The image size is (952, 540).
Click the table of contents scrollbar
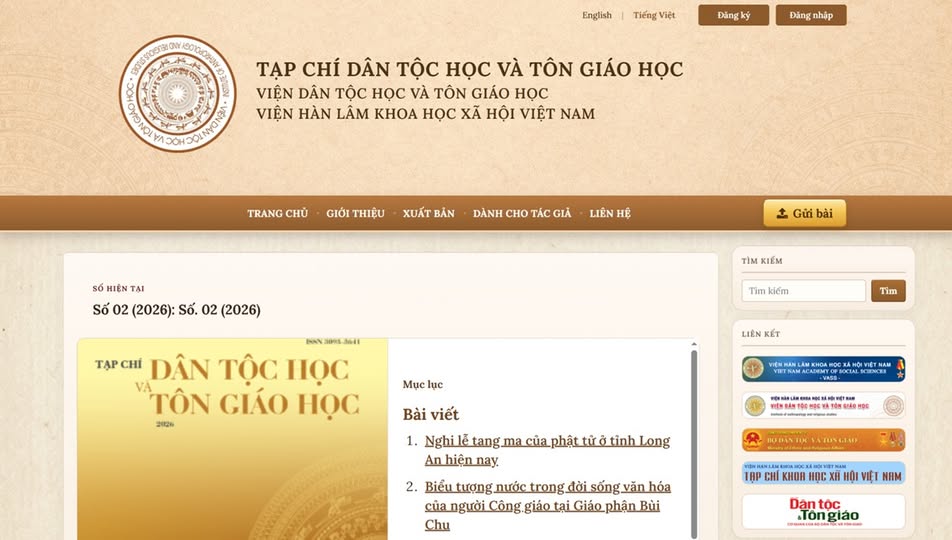(x=694, y=443)
